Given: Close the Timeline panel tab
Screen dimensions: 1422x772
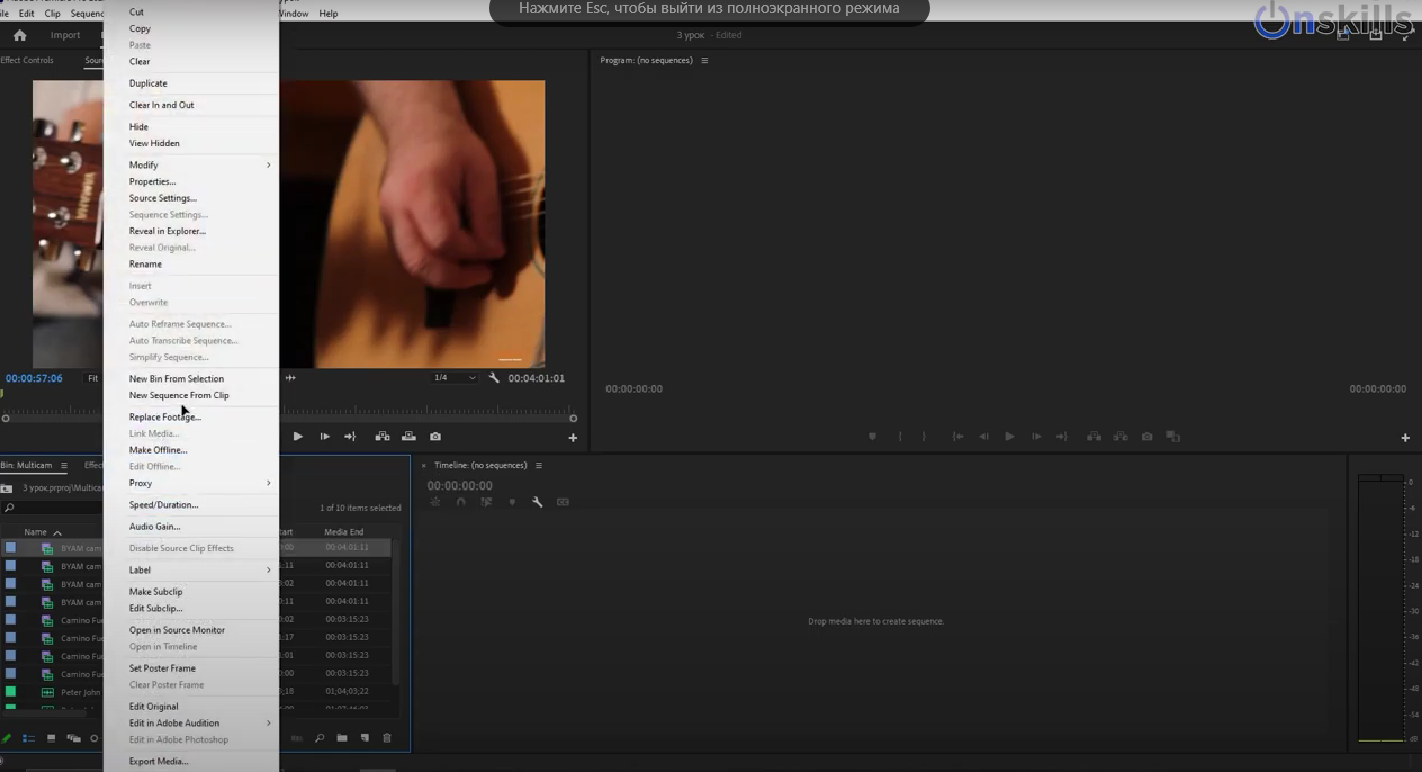Looking at the screenshot, I should (x=424, y=465).
